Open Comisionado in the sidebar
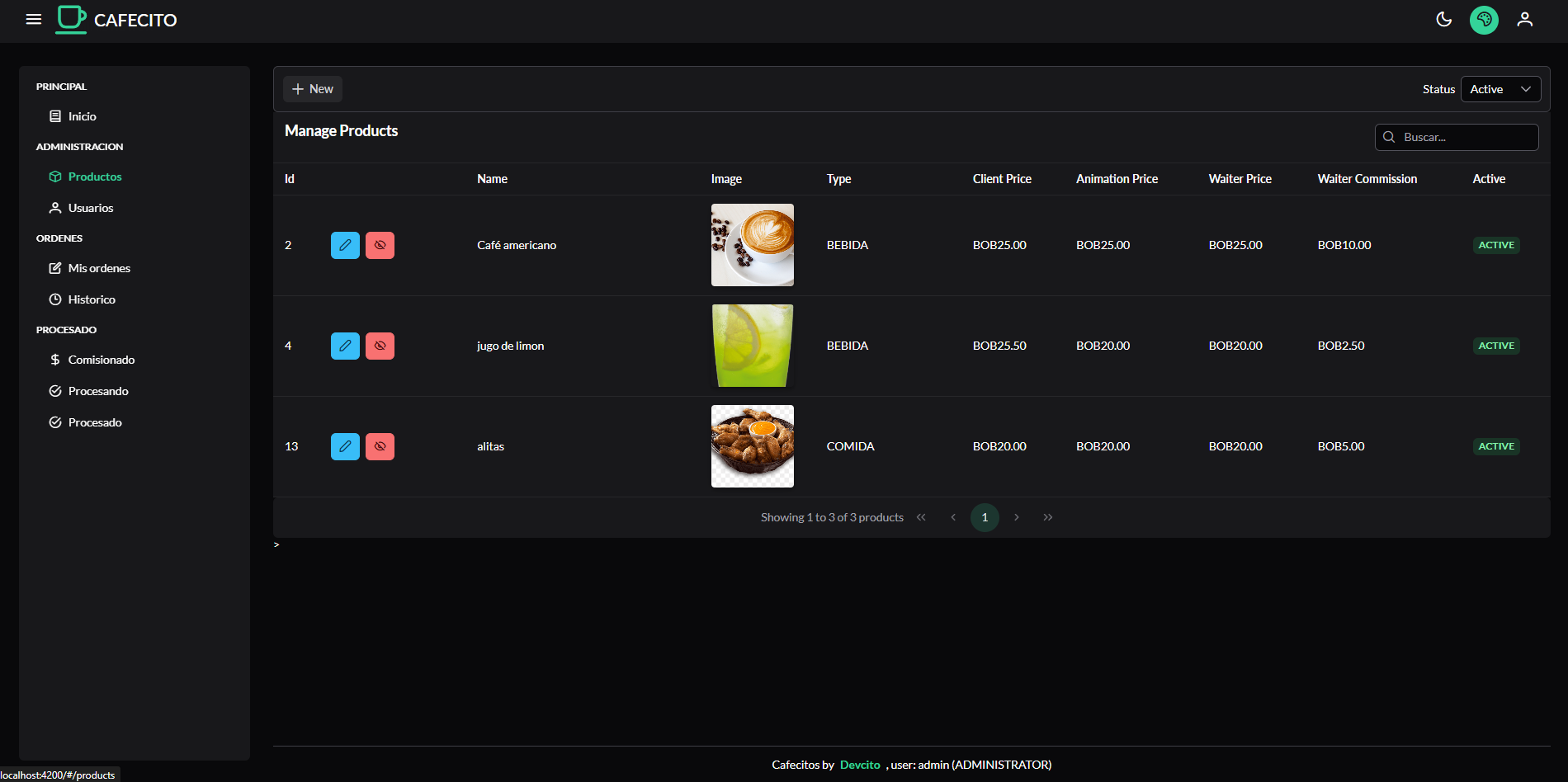 [x=101, y=360]
